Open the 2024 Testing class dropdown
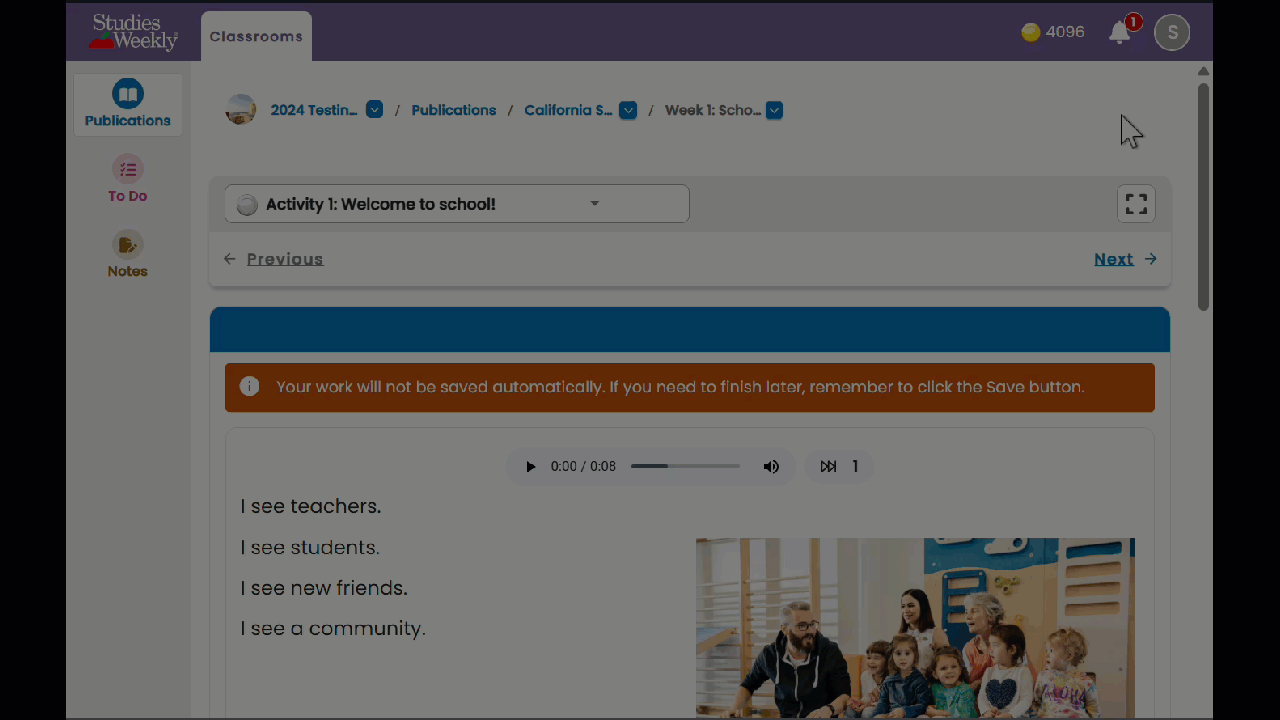This screenshot has width=1280, height=720. [x=374, y=109]
